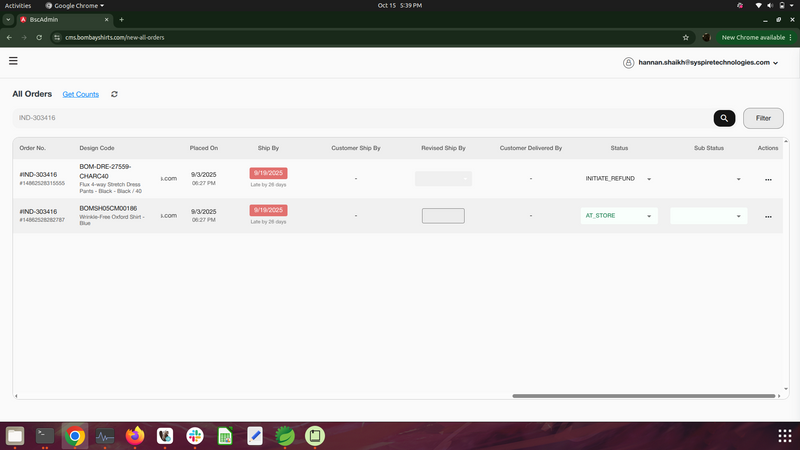
Task: Open Sub Status dropdown for the AT_STORE row
Action: [x=708, y=216]
